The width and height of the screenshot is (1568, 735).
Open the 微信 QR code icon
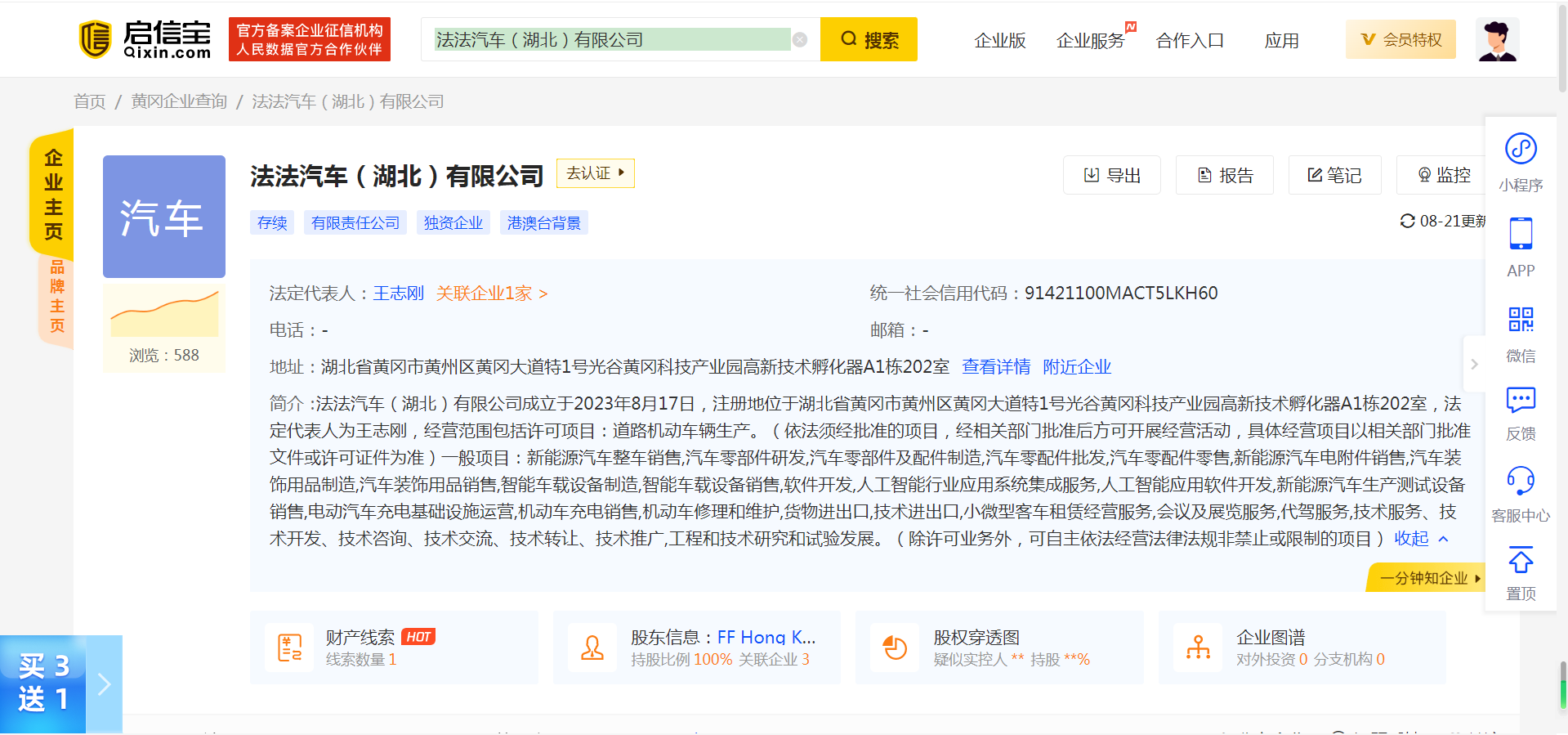1521,319
